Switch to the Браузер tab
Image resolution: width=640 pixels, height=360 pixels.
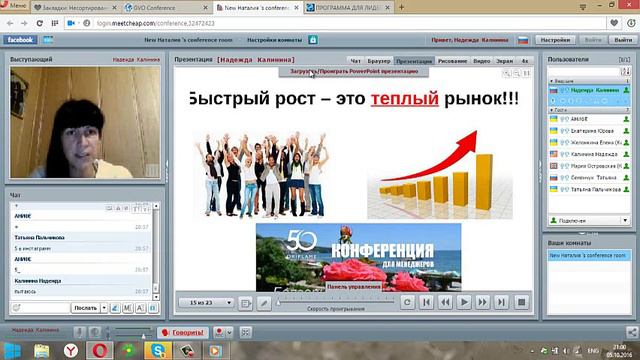pos(379,61)
